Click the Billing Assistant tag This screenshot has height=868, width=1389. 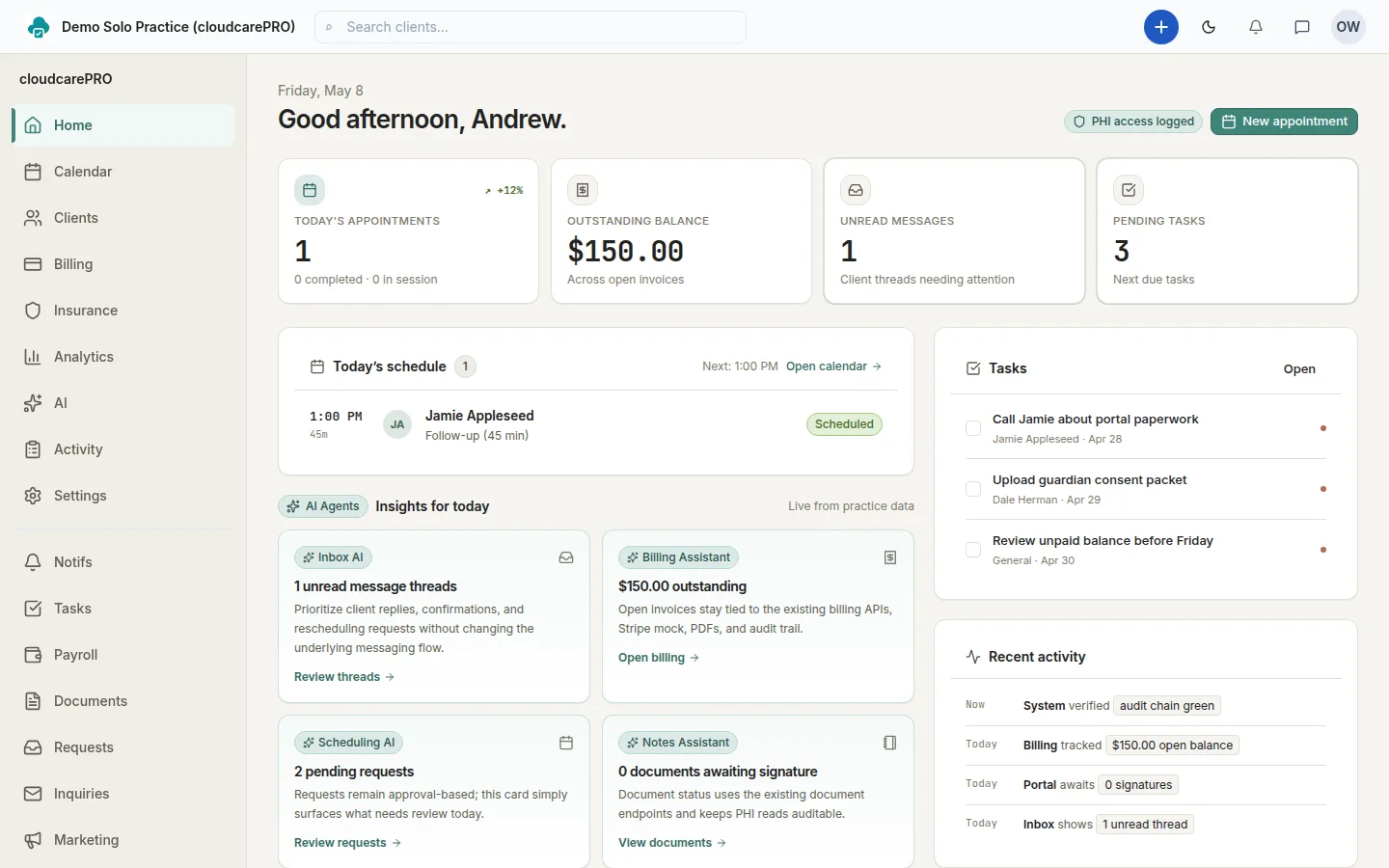coord(678,557)
